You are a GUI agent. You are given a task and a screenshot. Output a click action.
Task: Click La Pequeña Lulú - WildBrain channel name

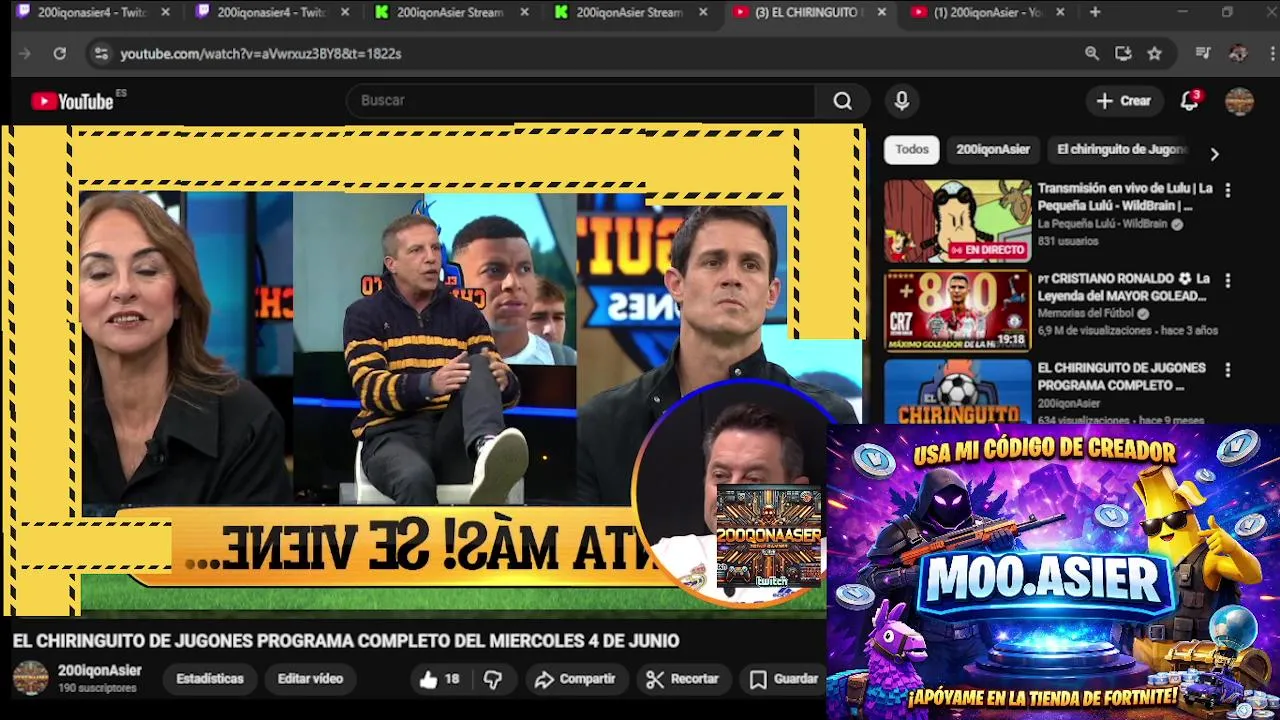coord(1102,224)
